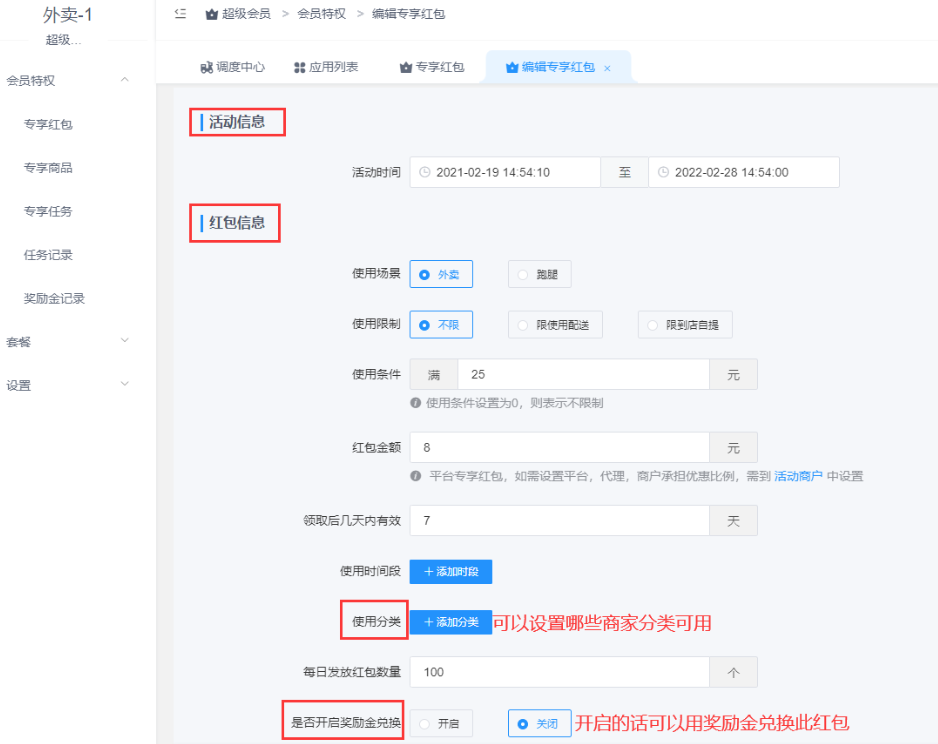The height and width of the screenshot is (744, 938).
Task: Click the activity end time field
Action: 744,172
